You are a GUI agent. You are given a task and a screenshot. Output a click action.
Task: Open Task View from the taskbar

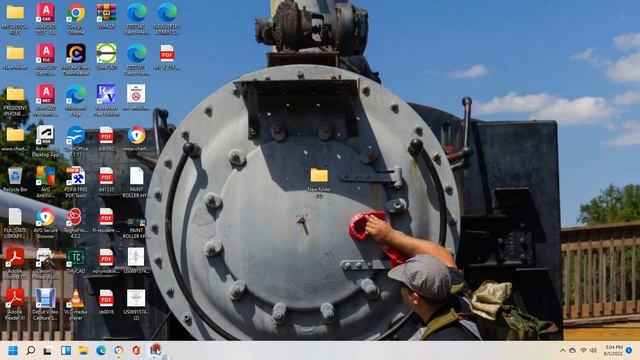point(48,351)
